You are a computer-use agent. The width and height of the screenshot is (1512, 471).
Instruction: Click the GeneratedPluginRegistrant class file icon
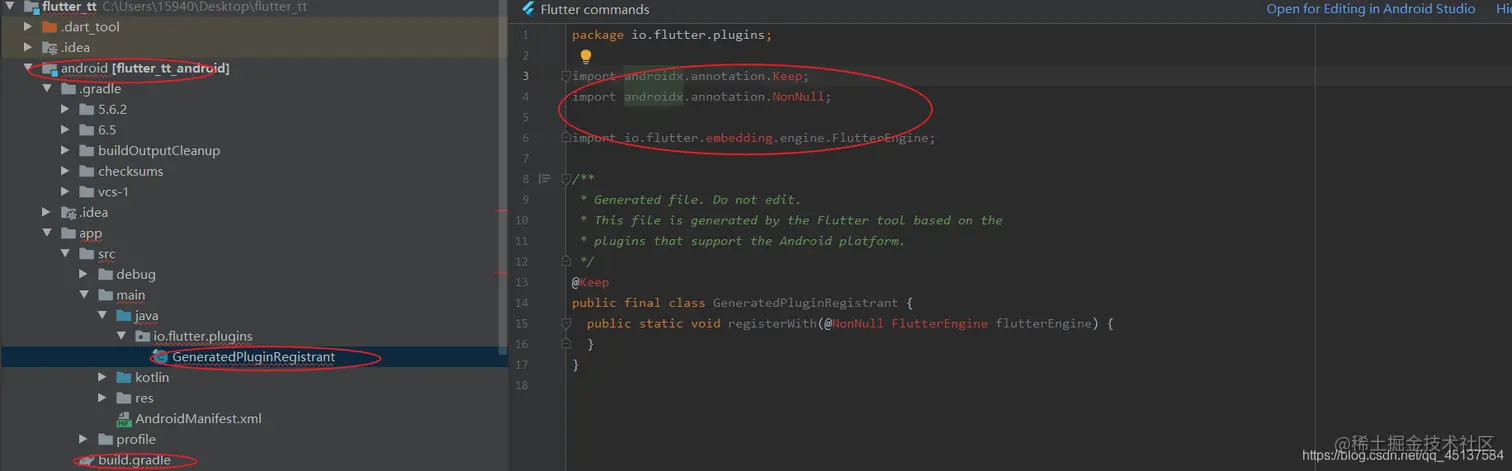tap(160, 357)
